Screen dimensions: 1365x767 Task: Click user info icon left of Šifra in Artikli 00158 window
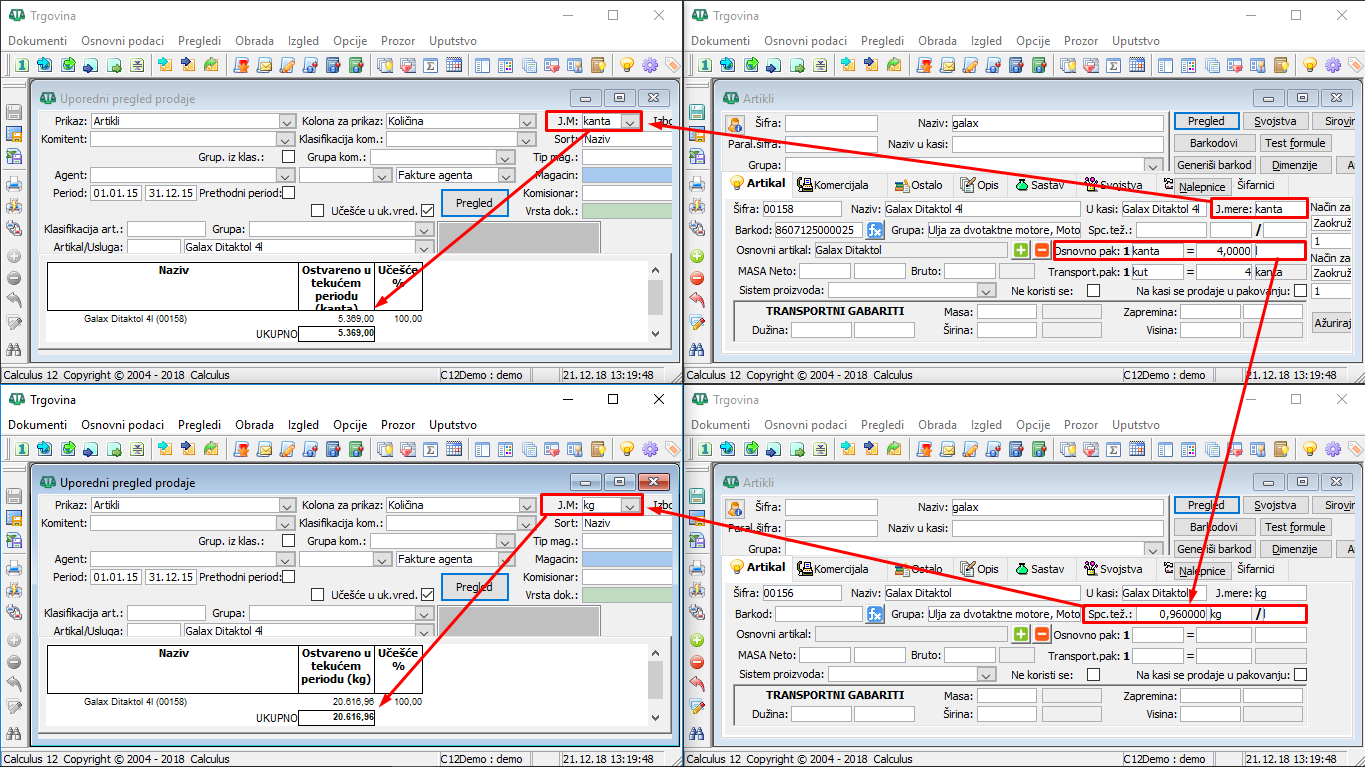coord(735,125)
